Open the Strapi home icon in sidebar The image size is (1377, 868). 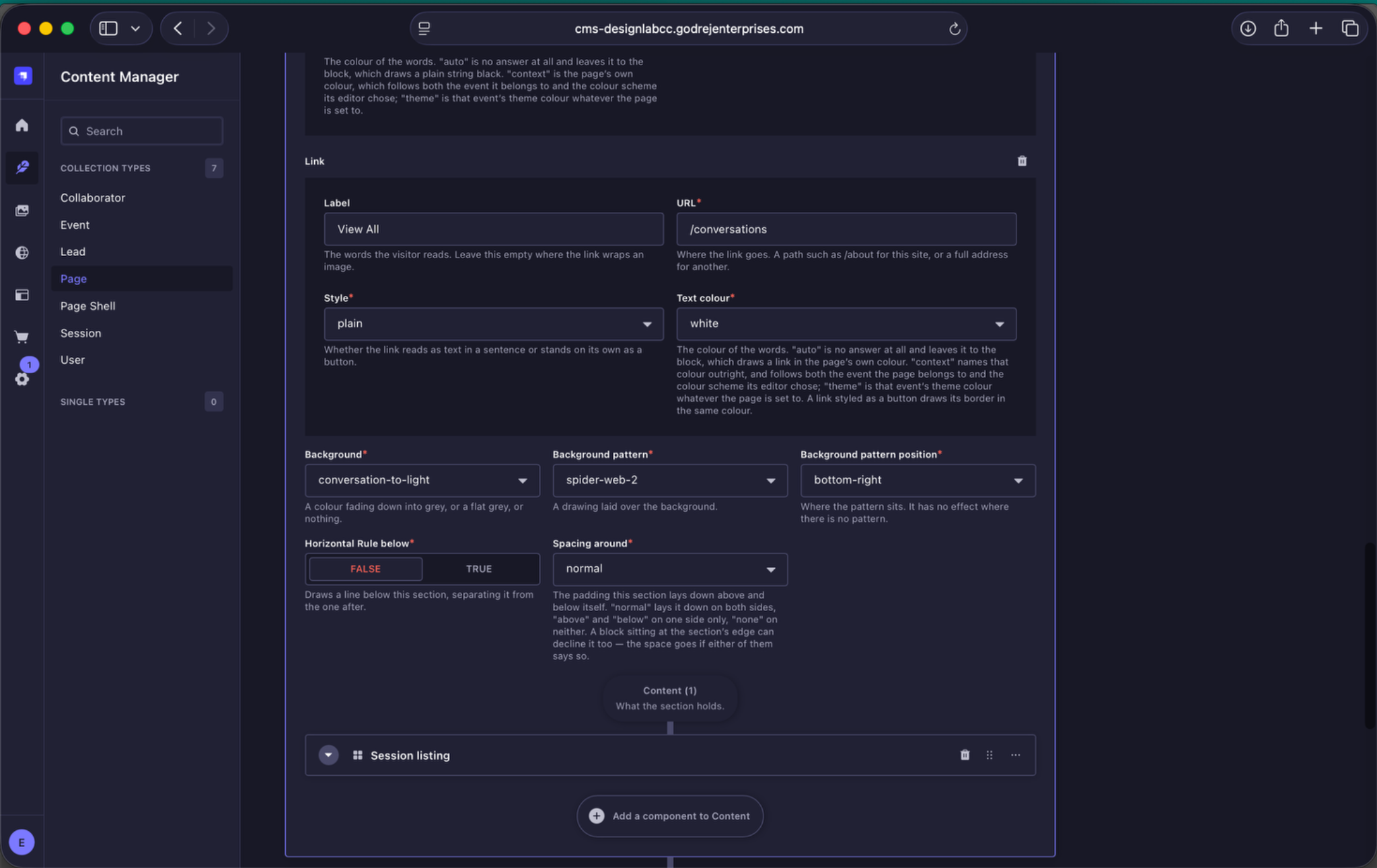pyautogui.click(x=22, y=126)
